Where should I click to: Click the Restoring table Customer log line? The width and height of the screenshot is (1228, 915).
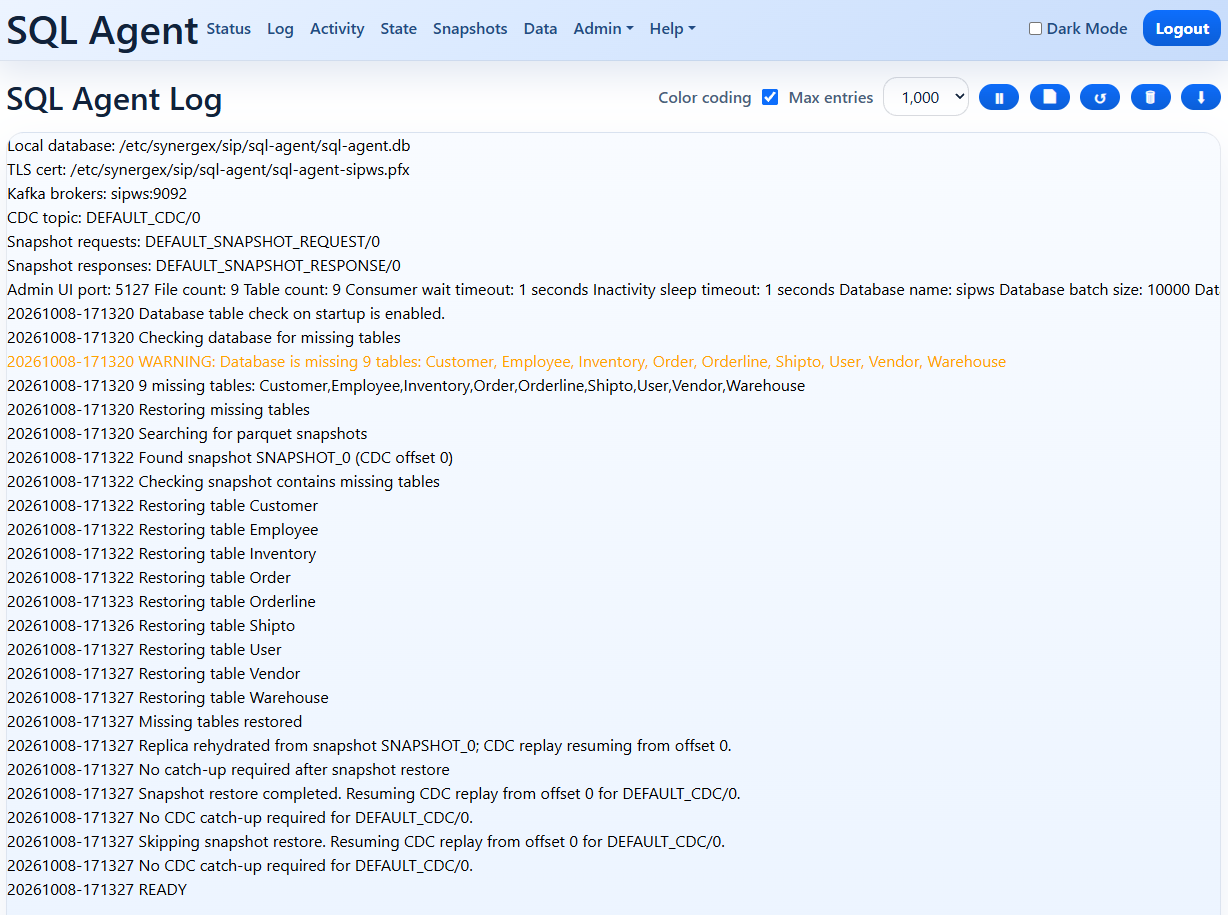click(162, 506)
